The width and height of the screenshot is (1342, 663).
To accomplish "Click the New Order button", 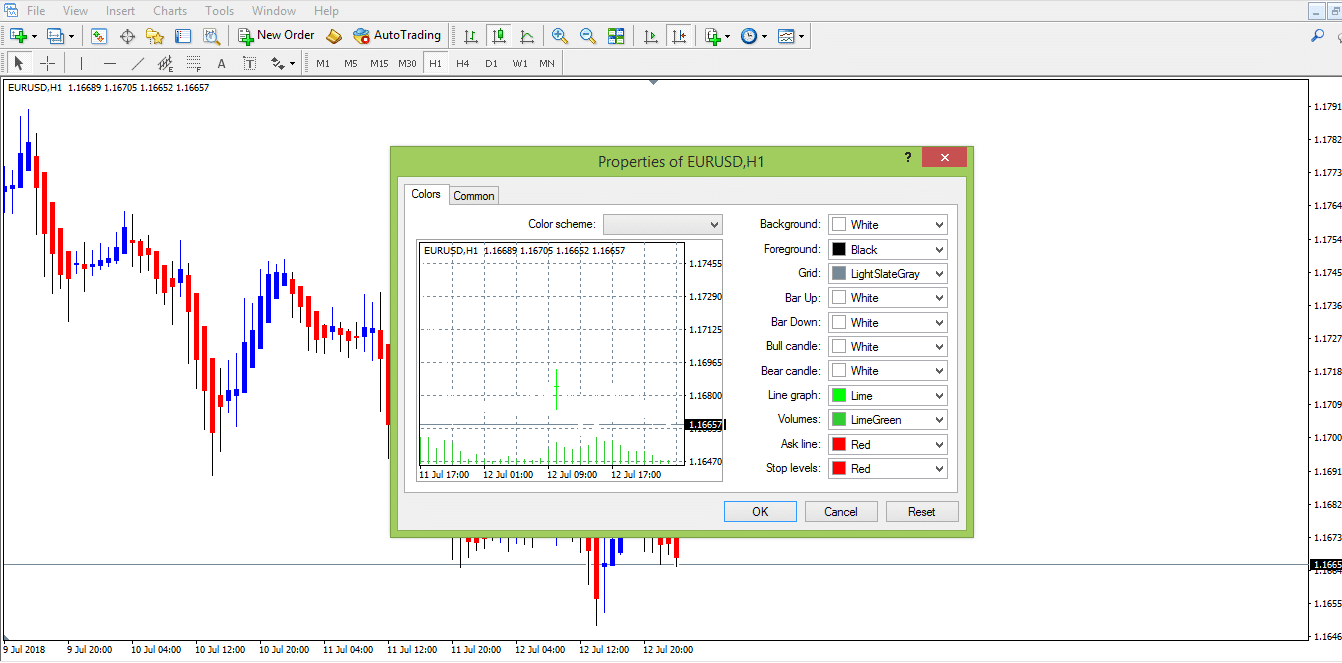I will (x=276, y=36).
